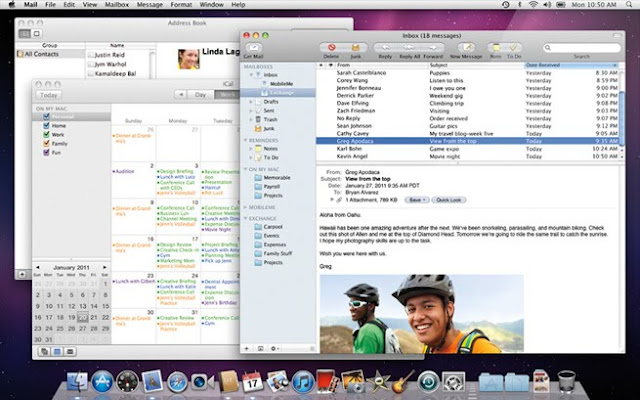Click Quick Look attachment button
Image resolution: width=640 pixels, height=400 pixels.
click(449, 200)
